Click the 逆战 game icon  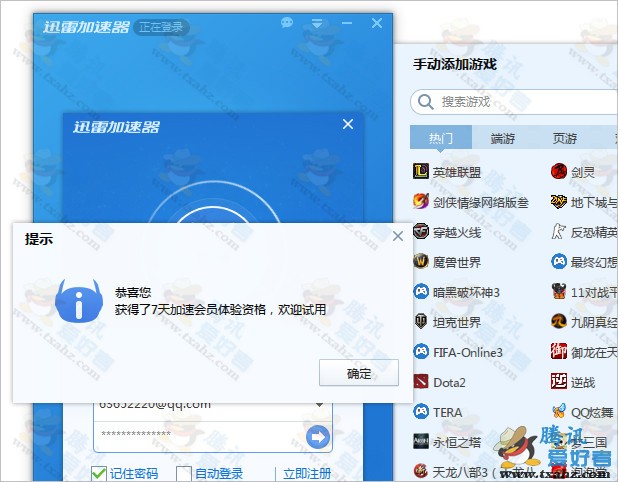point(558,382)
